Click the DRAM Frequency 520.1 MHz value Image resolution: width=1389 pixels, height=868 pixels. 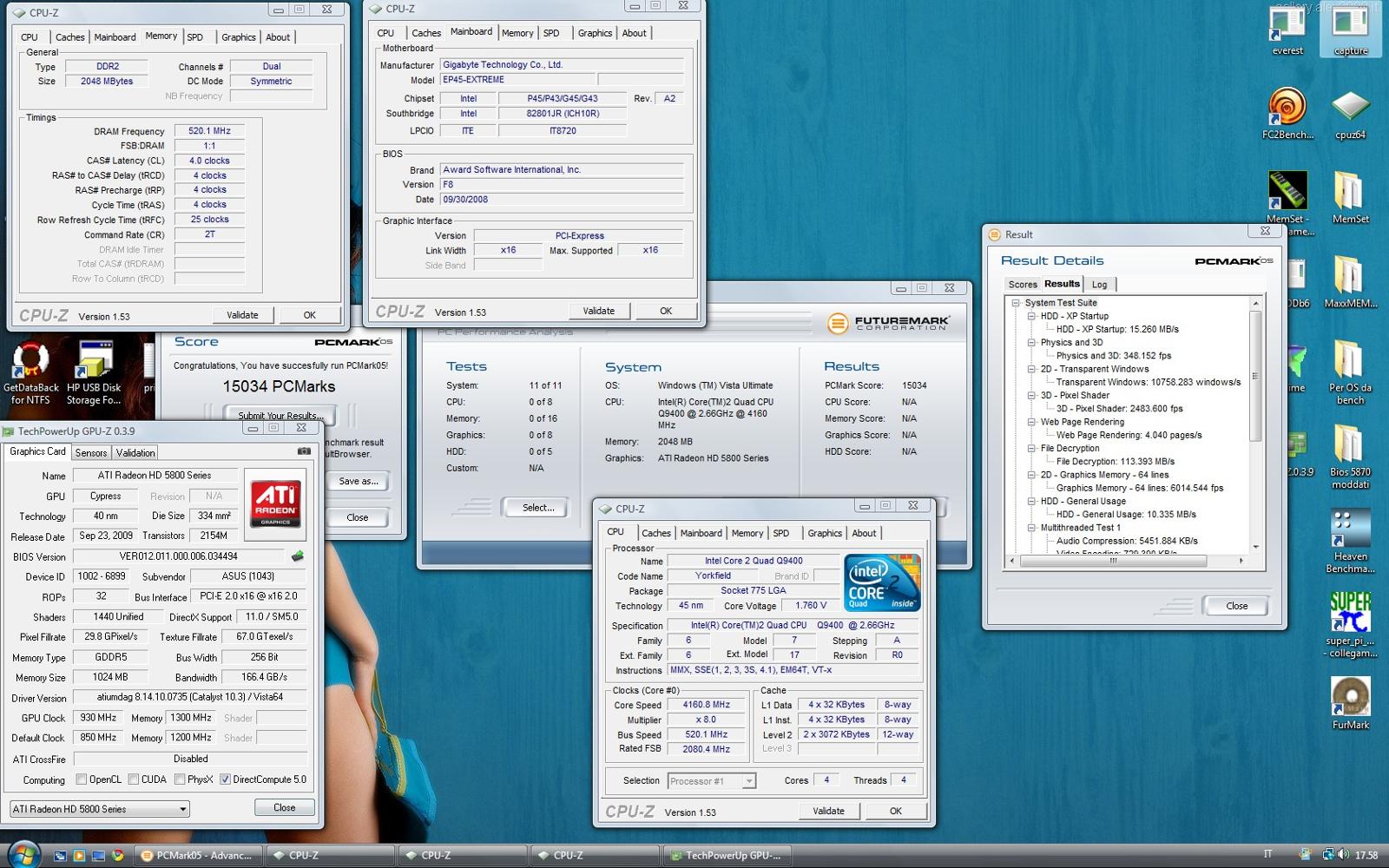(x=209, y=131)
